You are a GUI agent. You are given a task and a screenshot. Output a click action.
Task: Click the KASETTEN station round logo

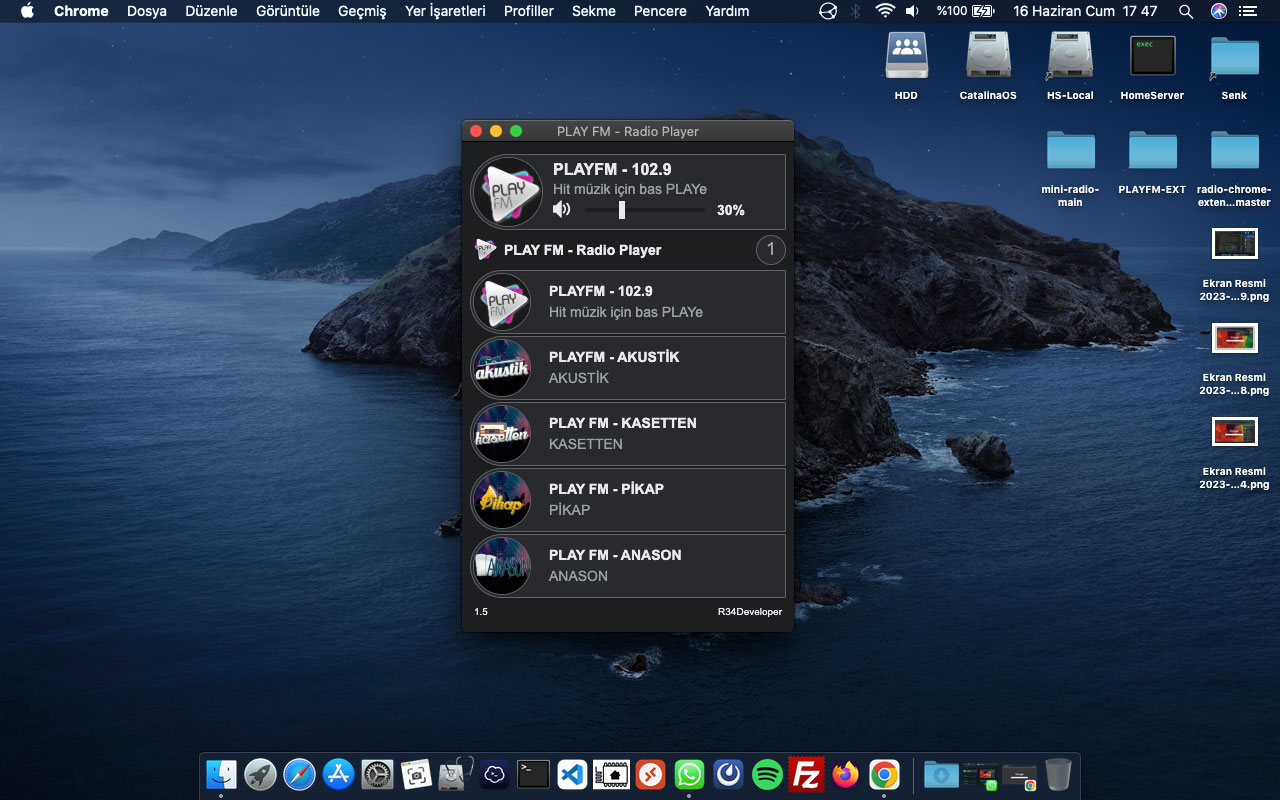(501, 434)
